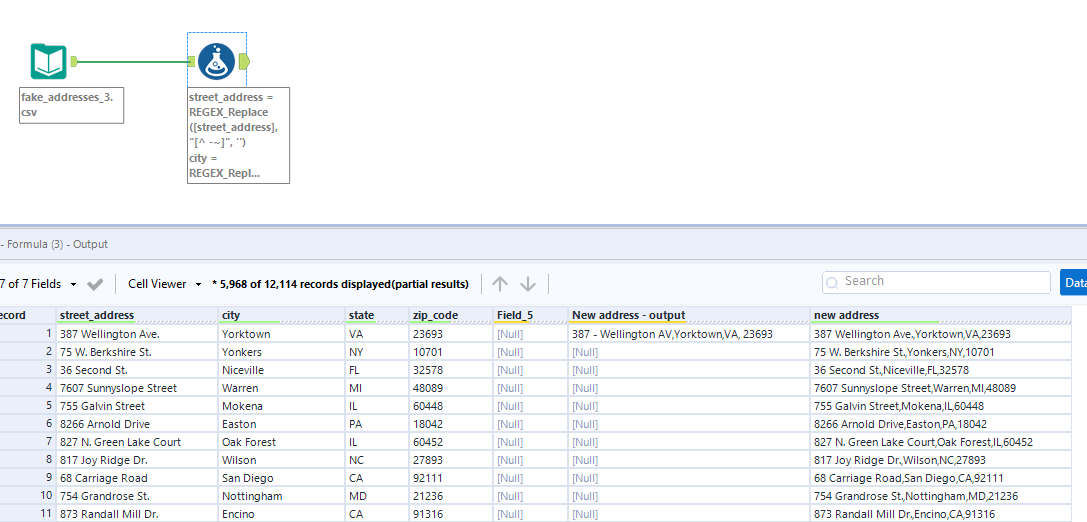The height and width of the screenshot is (522, 1087).
Task: Select cell 8266 Arnold Drive,Easton,PA,18042
Action: pyautogui.click(x=941, y=424)
